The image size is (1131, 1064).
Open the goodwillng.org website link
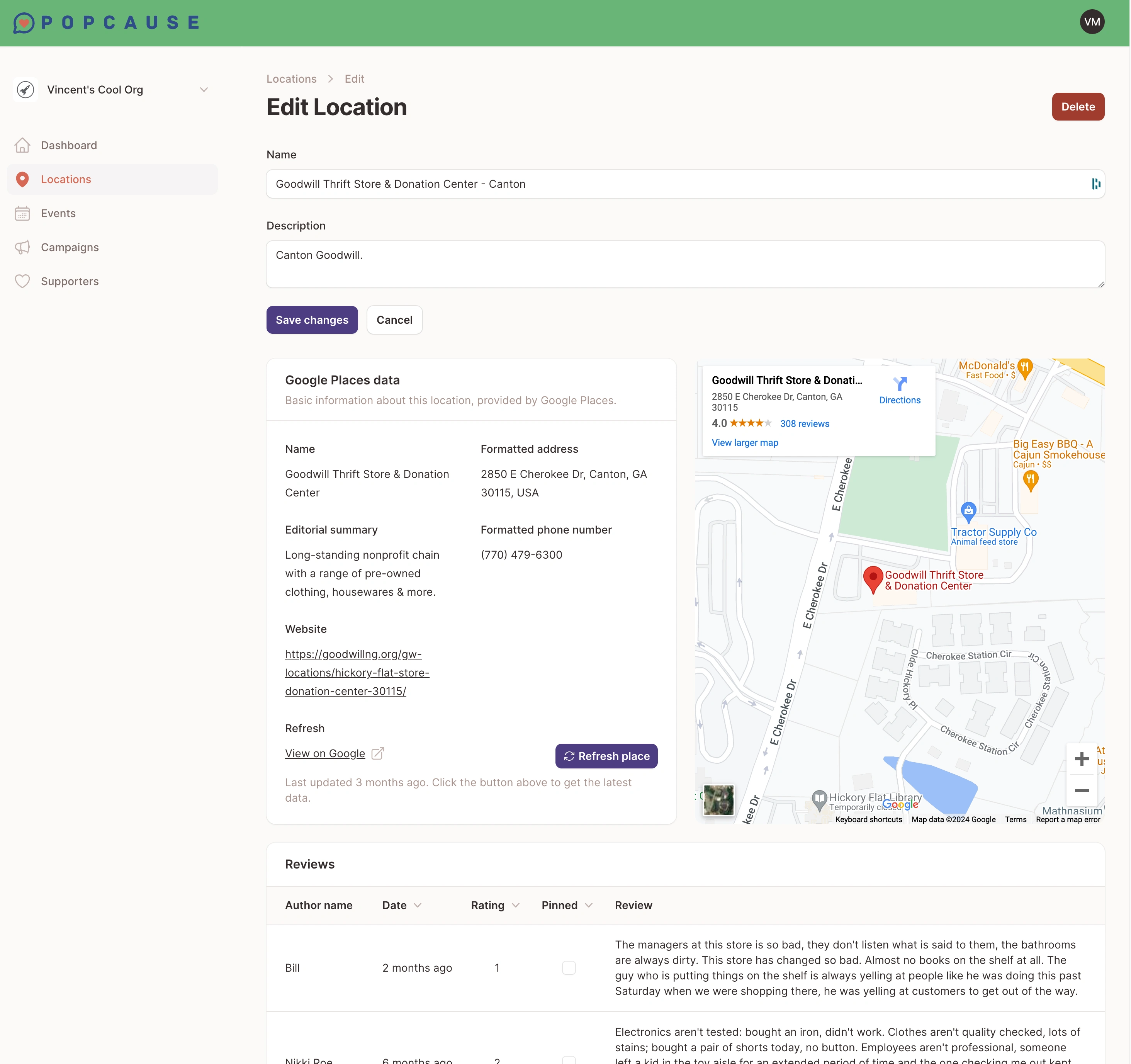[x=357, y=673]
